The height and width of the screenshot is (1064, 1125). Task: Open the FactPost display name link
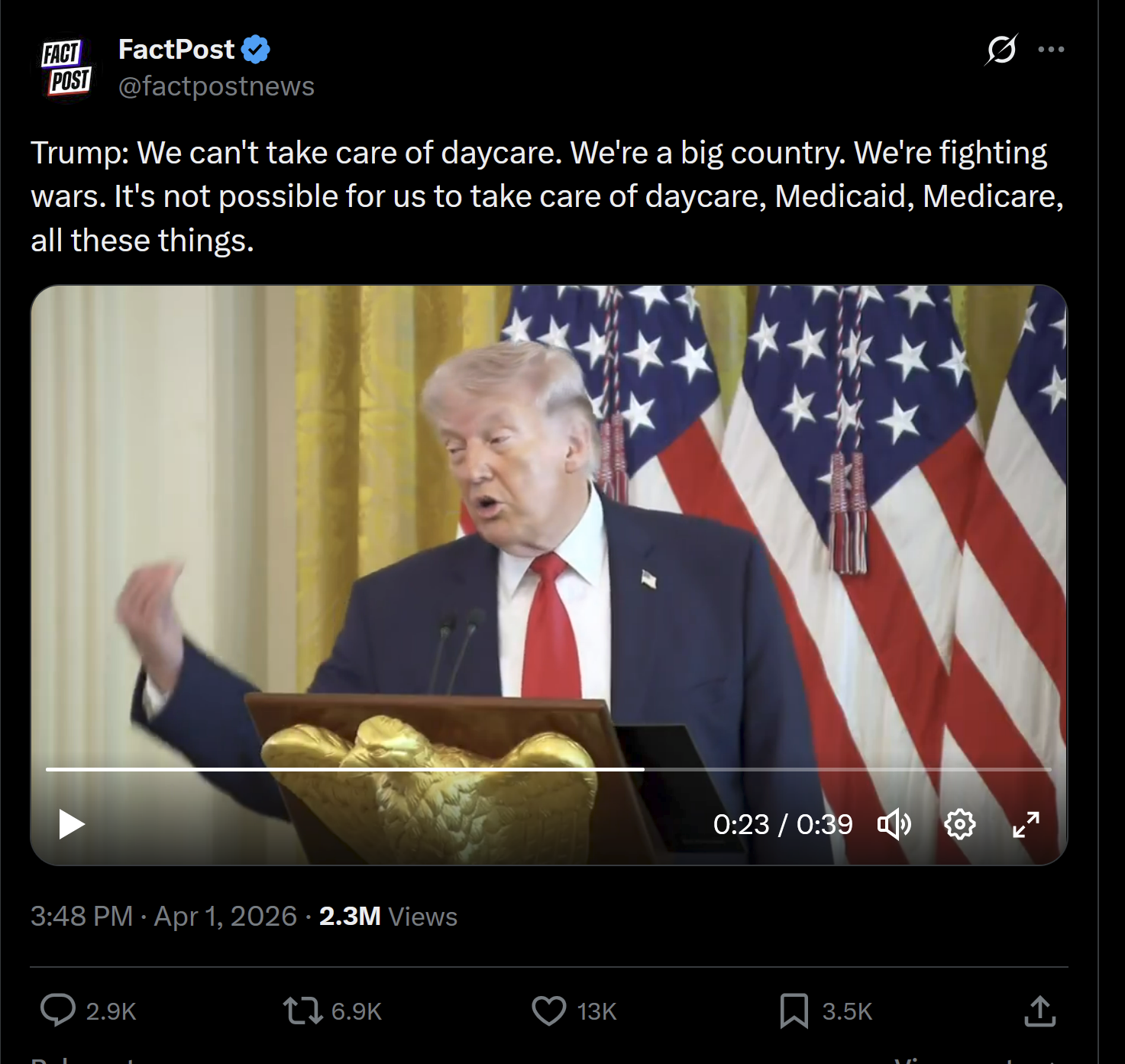click(x=176, y=50)
